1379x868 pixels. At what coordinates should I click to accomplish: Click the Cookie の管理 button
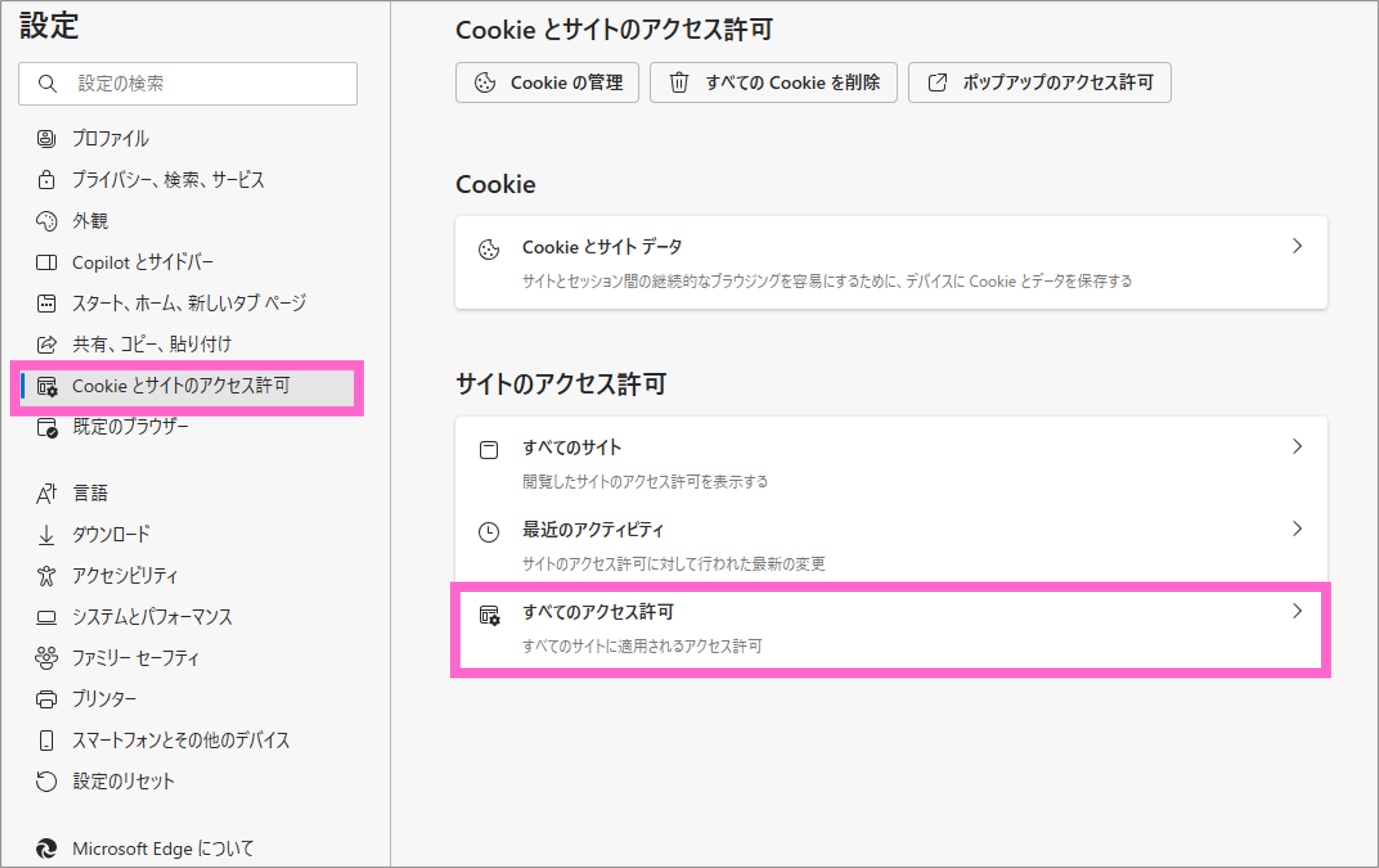click(x=547, y=83)
